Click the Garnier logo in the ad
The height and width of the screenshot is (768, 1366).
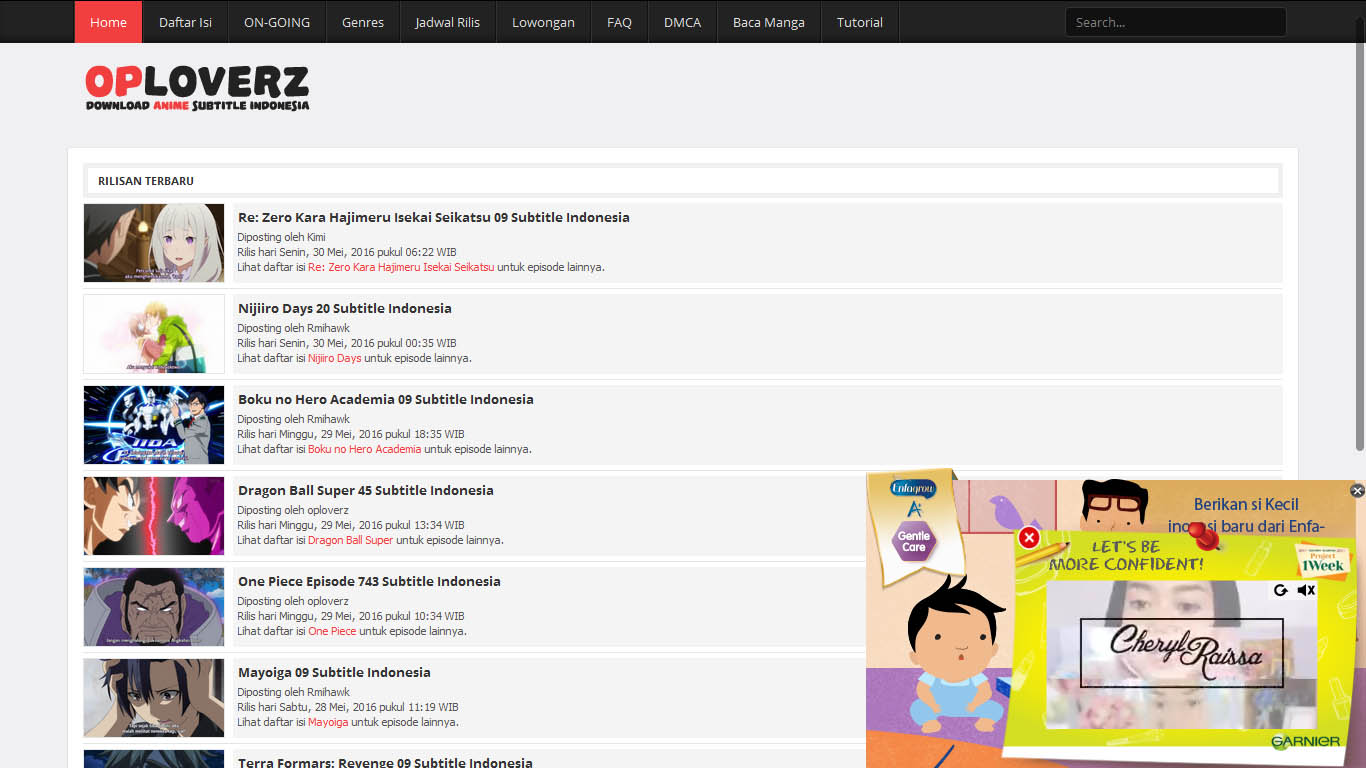1305,742
